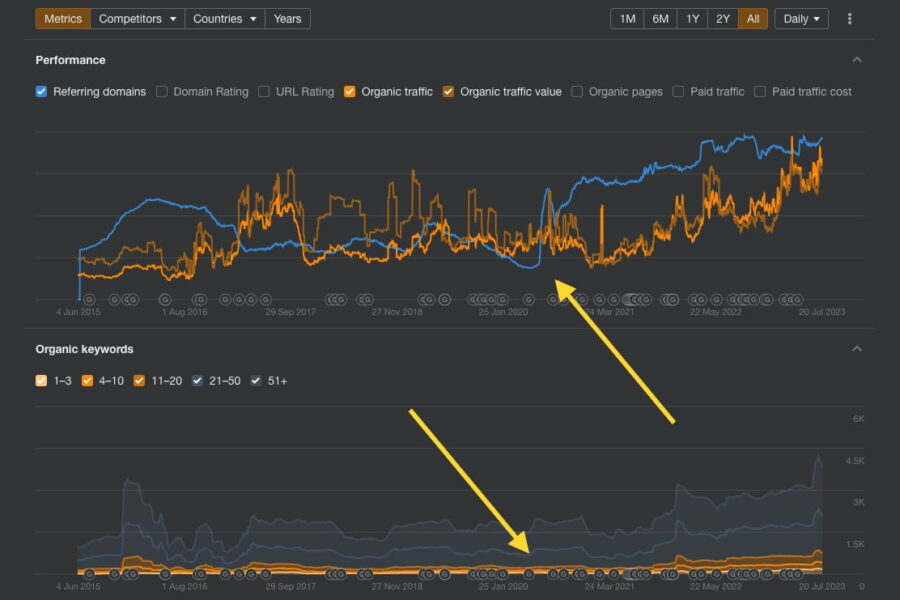Open the three-dot more options menu
This screenshot has height=600, width=900.
click(850, 19)
